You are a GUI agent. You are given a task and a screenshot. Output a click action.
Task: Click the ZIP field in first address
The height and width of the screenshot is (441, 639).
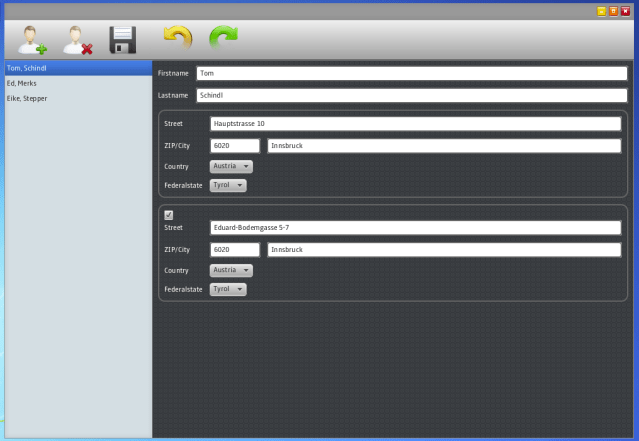[x=235, y=146]
